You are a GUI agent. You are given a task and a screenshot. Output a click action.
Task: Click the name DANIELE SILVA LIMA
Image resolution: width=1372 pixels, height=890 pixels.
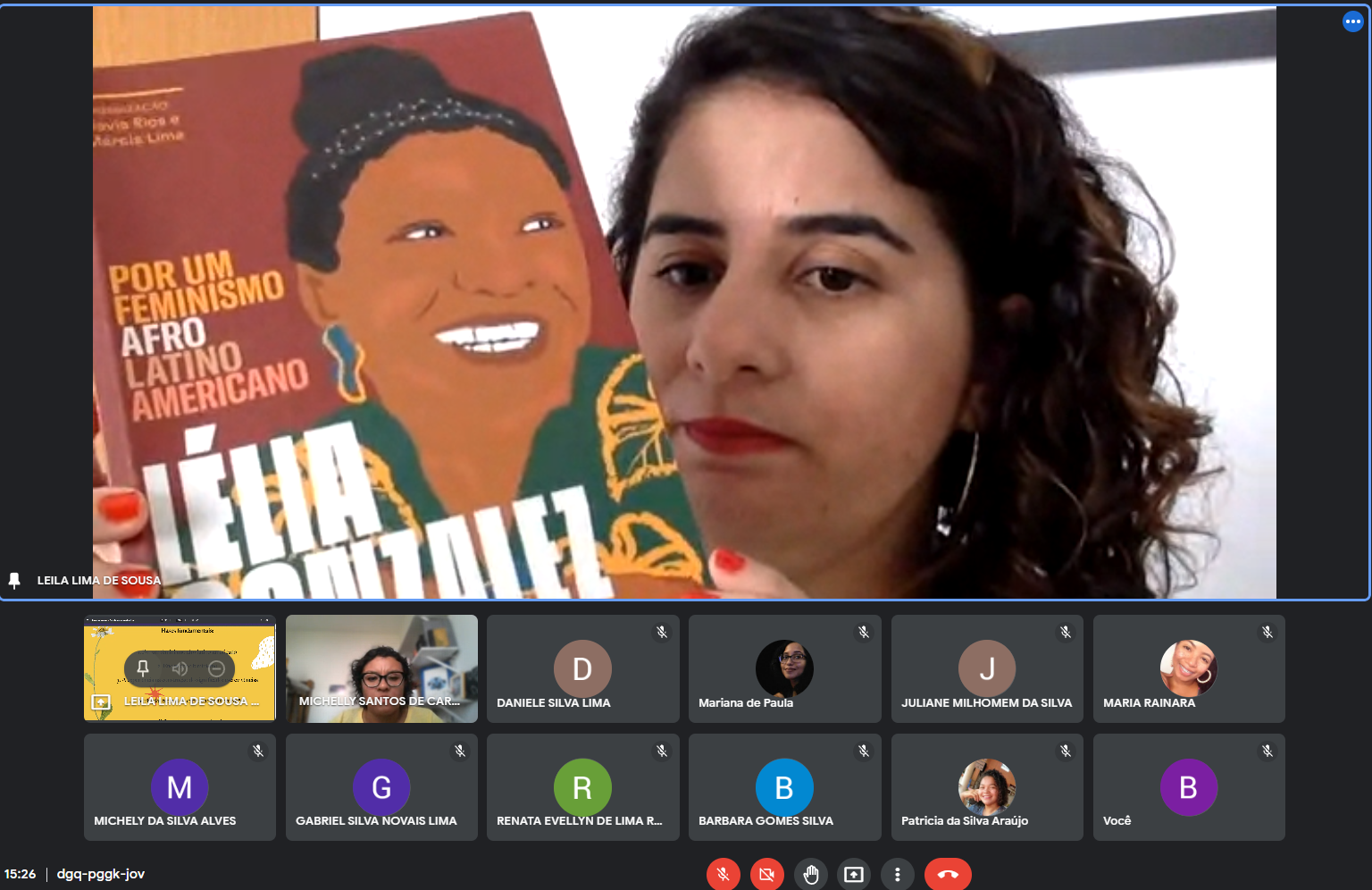[554, 703]
